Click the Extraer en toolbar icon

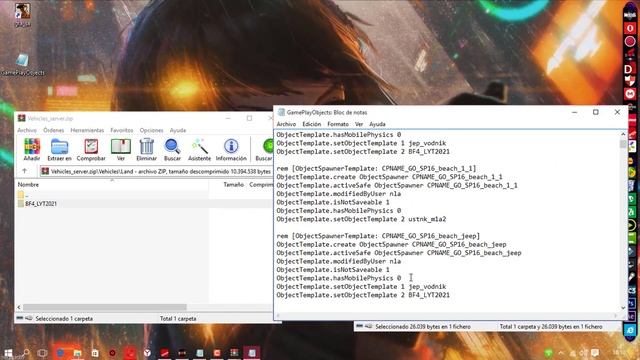coord(59,146)
